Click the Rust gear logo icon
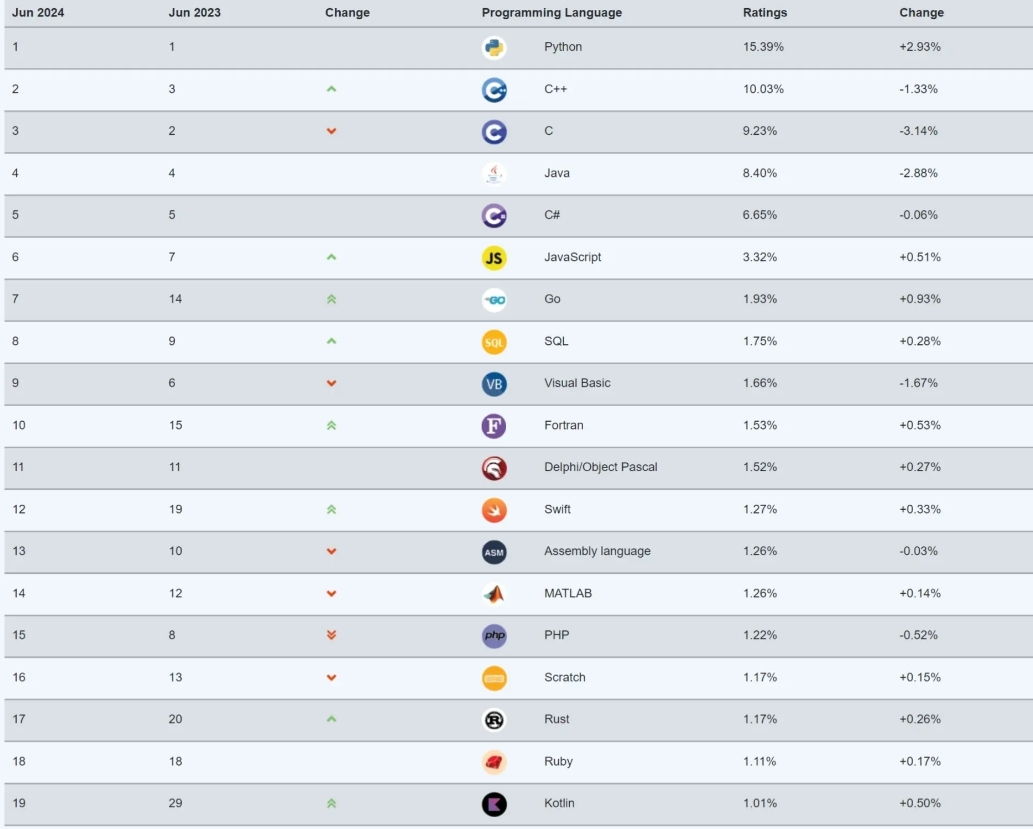Viewport: 1033px width, 829px height. click(493, 720)
